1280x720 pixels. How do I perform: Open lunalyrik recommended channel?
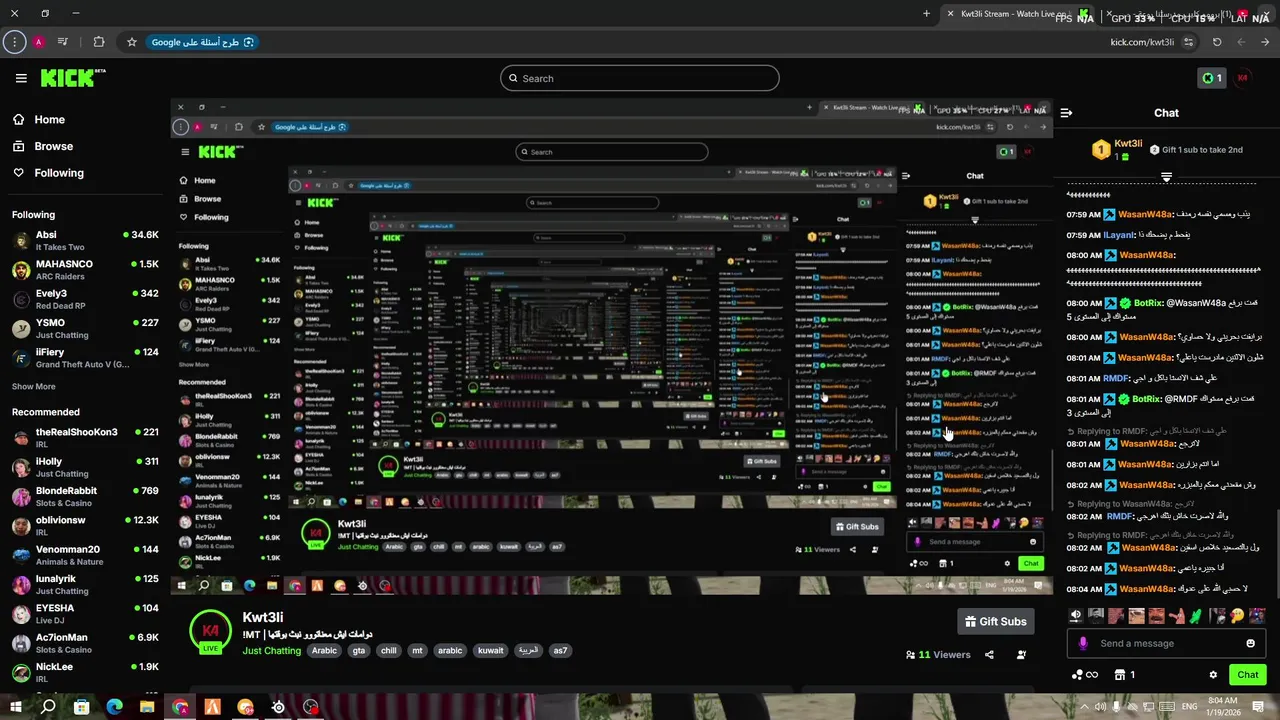pos(85,584)
